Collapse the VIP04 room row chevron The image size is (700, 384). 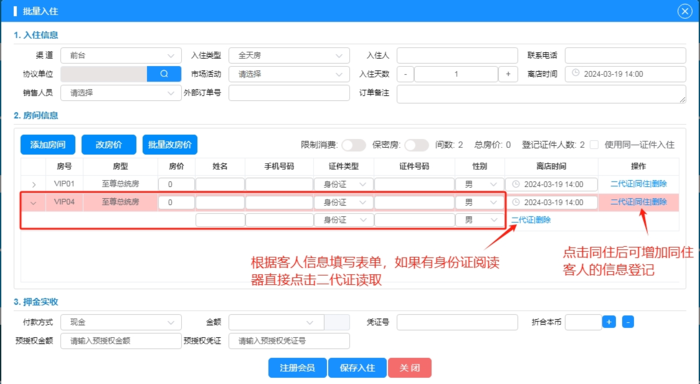(33, 202)
